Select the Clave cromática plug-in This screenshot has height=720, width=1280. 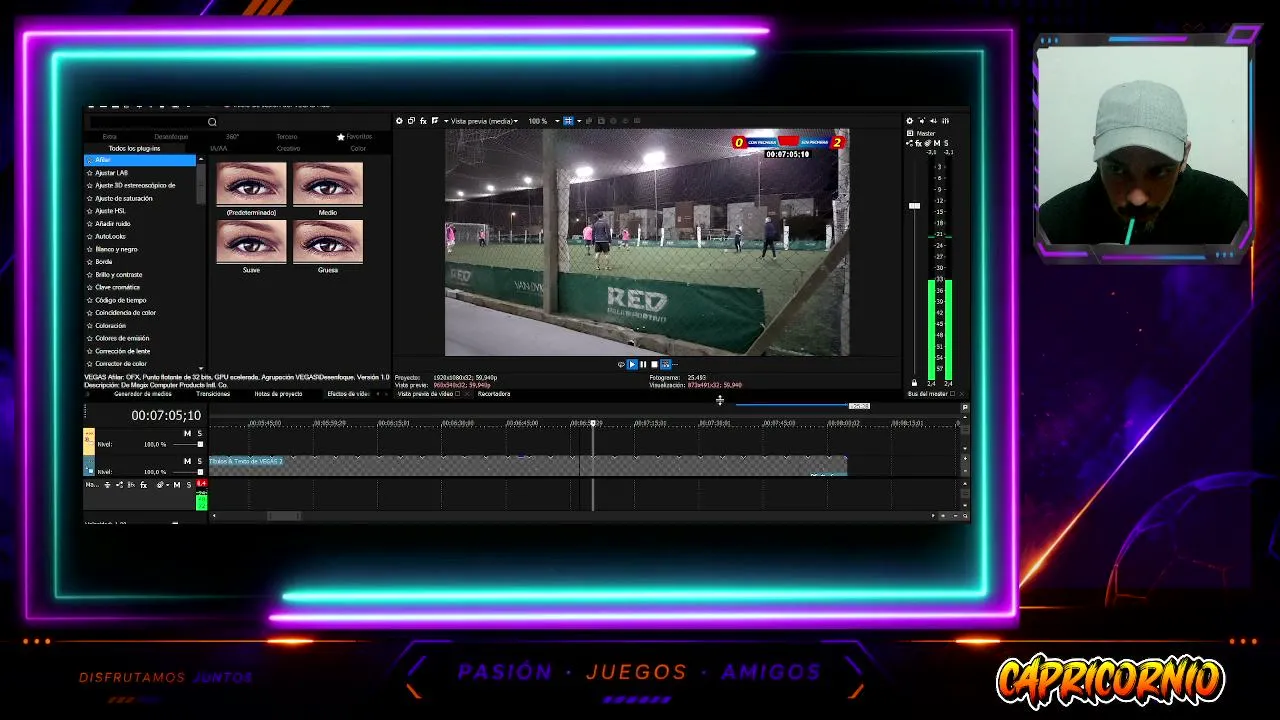click(140, 287)
